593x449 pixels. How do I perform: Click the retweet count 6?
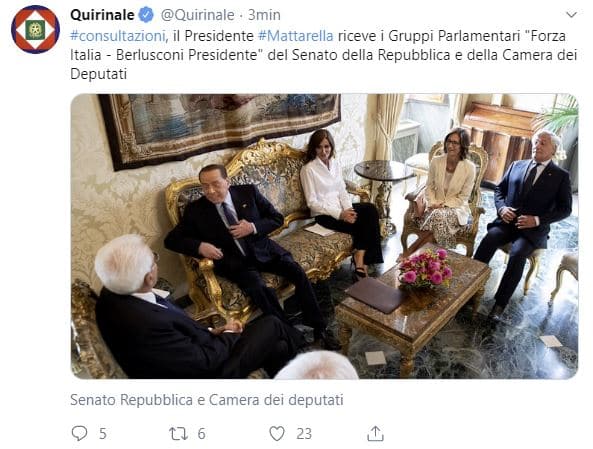201,433
